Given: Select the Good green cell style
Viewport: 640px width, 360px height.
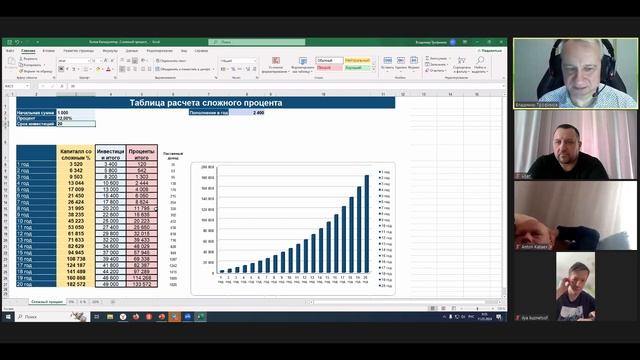Looking at the screenshot, I should 358,68.
